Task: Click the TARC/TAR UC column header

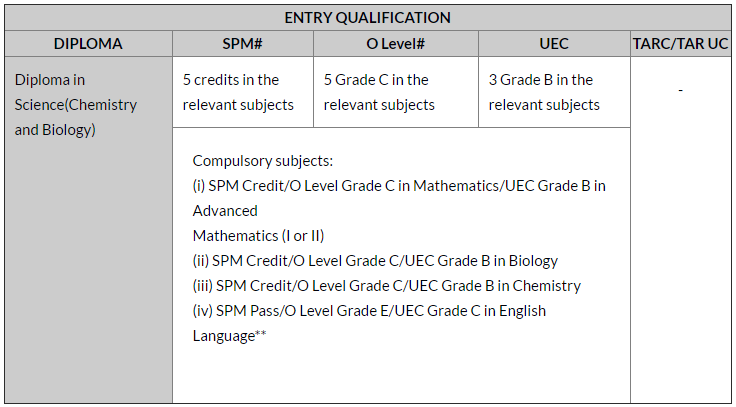Action: [x=681, y=44]
